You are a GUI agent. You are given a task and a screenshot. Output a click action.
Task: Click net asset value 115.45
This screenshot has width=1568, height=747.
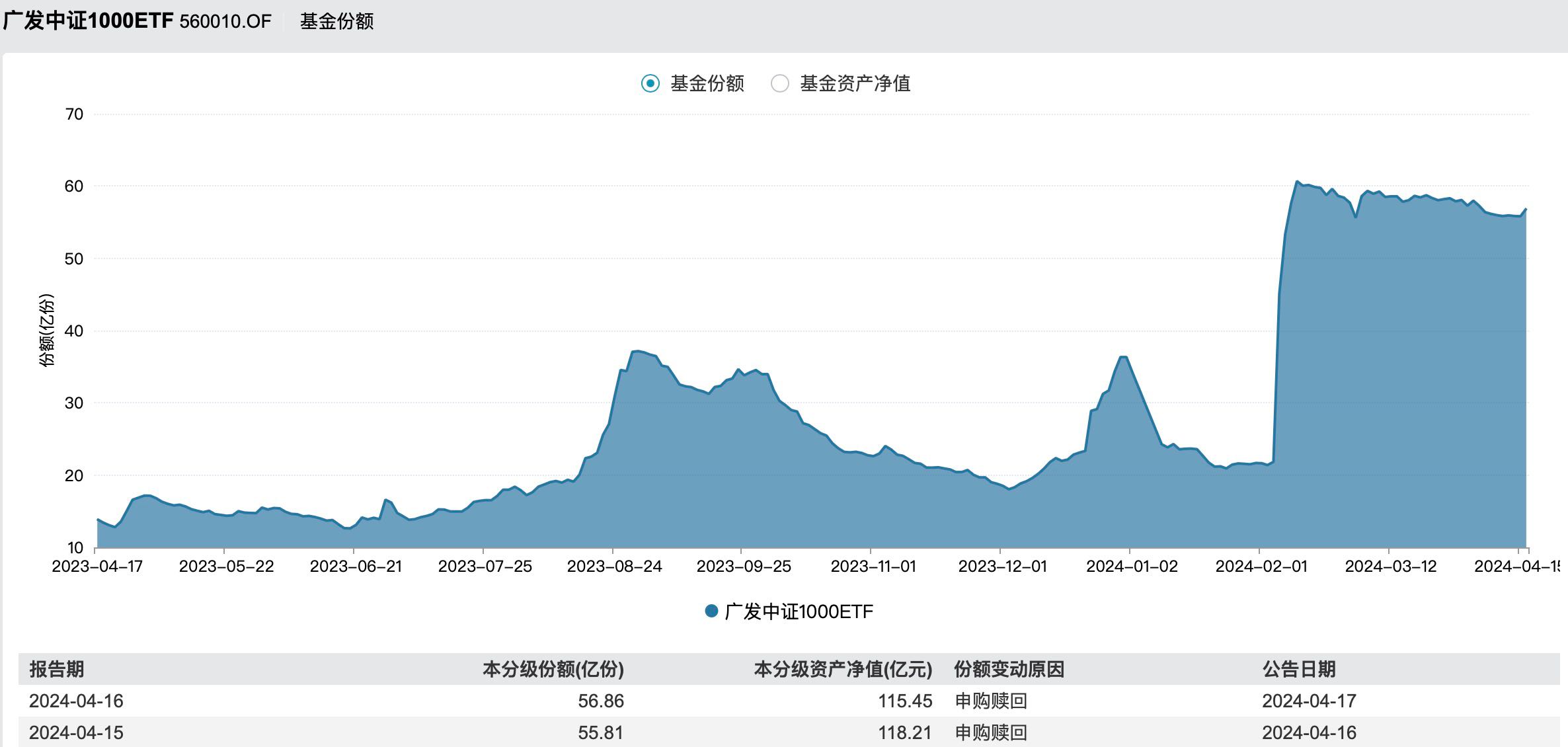(x=905, y=701)
